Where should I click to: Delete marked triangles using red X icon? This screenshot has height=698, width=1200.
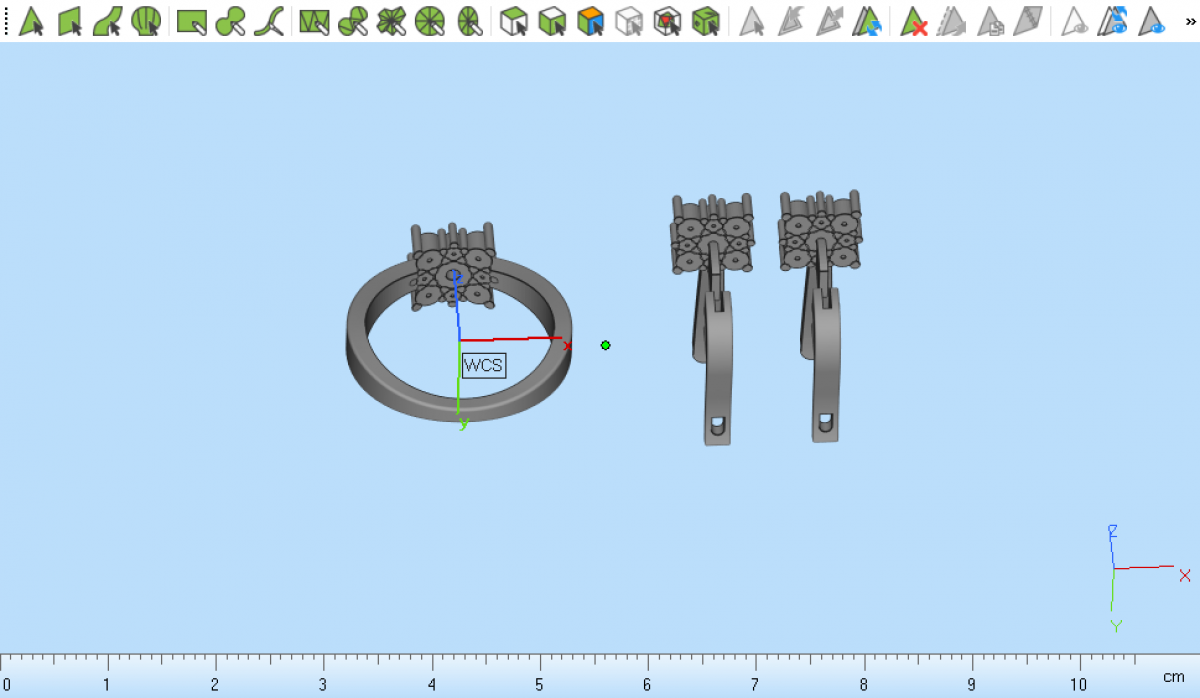point(914,21)
